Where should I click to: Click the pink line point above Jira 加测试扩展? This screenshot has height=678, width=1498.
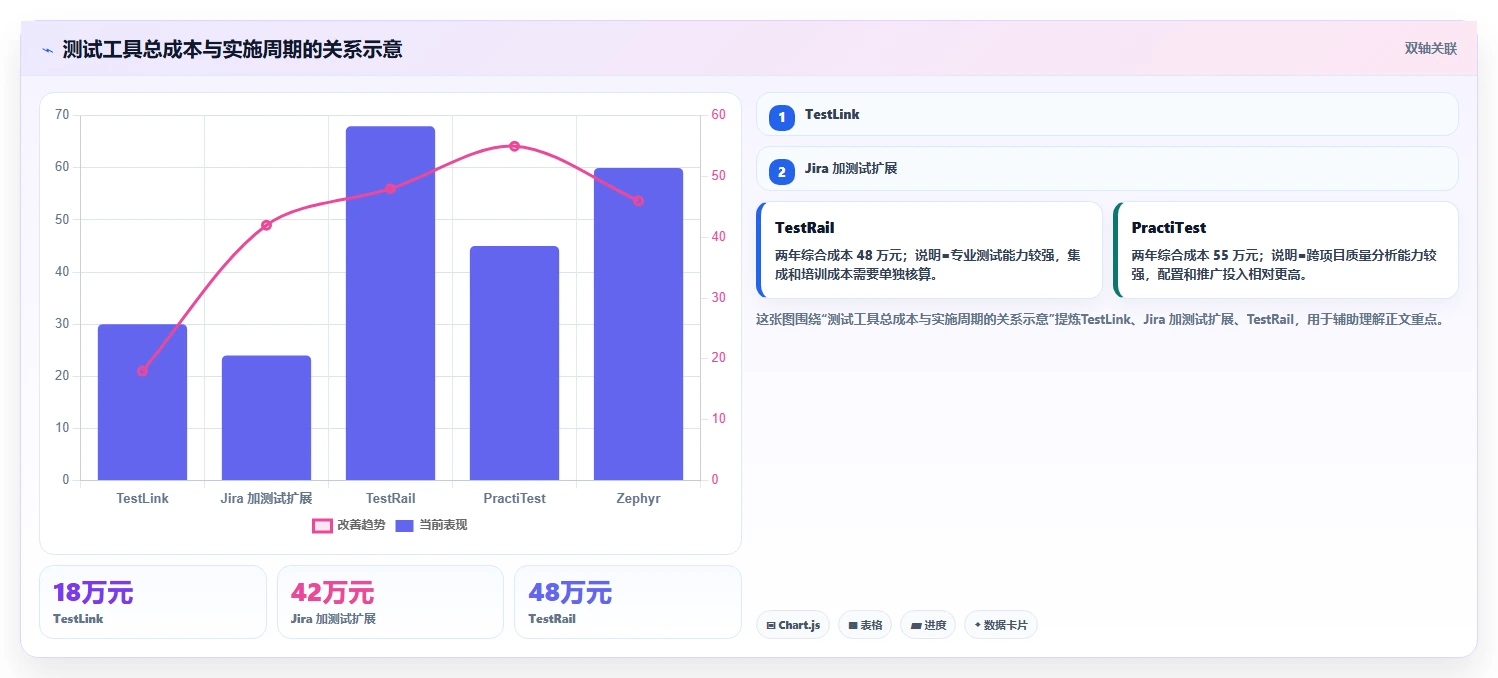(266, 225)
